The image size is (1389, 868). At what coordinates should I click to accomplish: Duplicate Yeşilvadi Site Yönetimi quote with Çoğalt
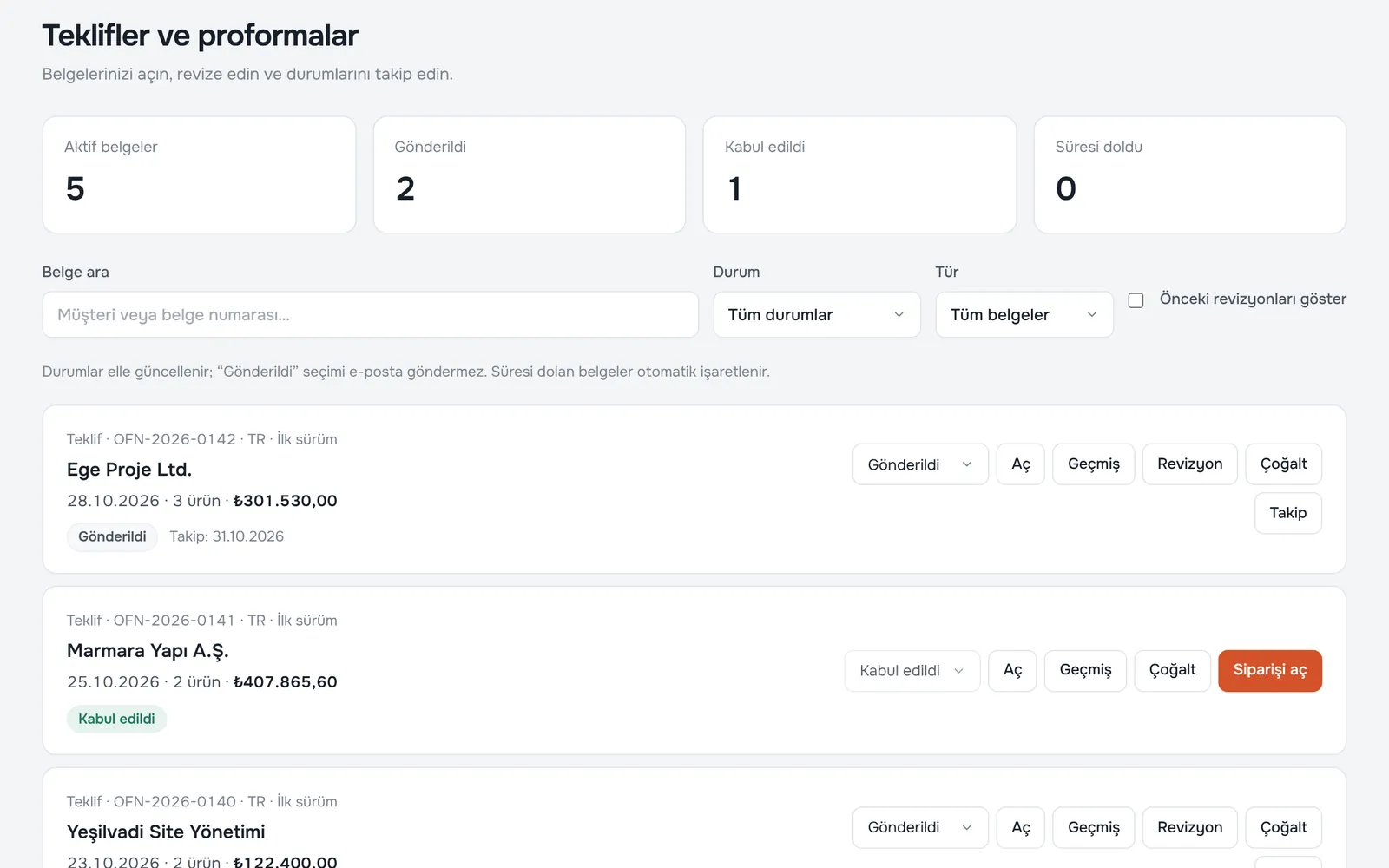1284,827
